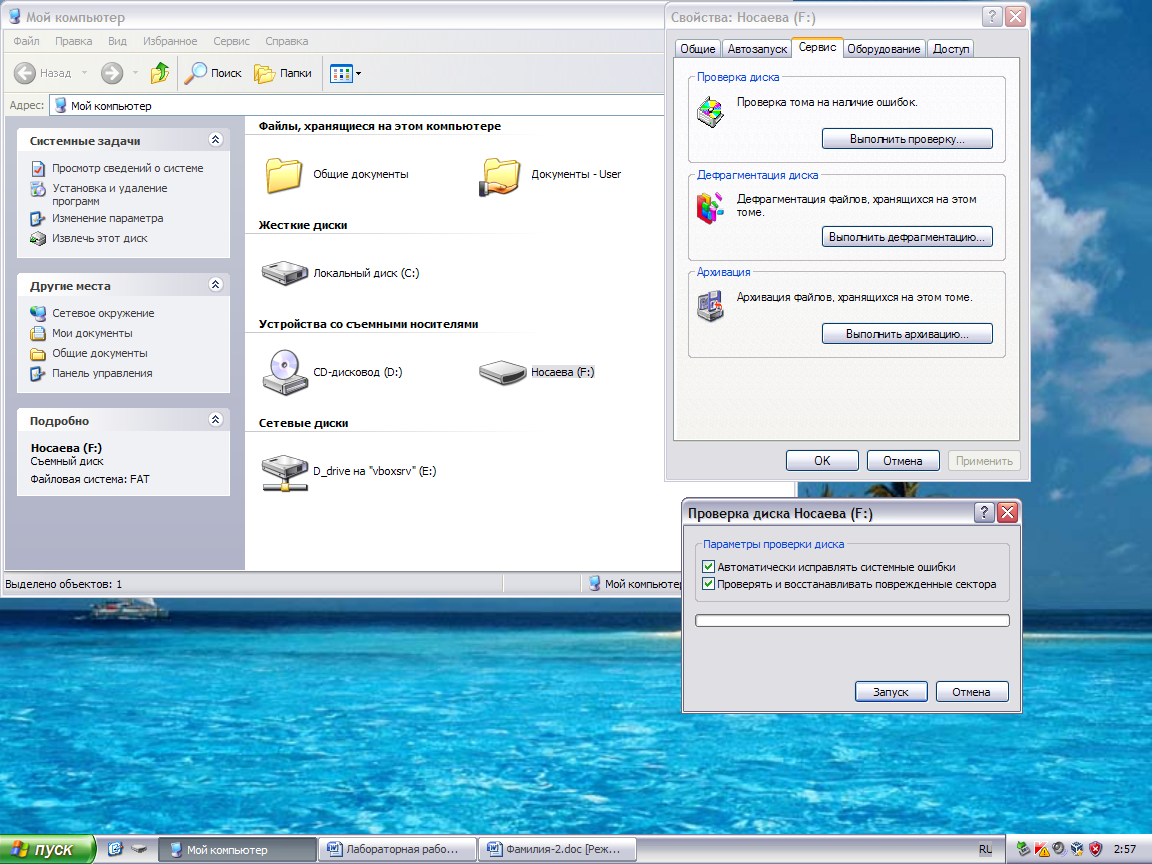Click Выполнить дефрагментацию button
This screenshot has width=1152, height=864.
tap(907, 237)
